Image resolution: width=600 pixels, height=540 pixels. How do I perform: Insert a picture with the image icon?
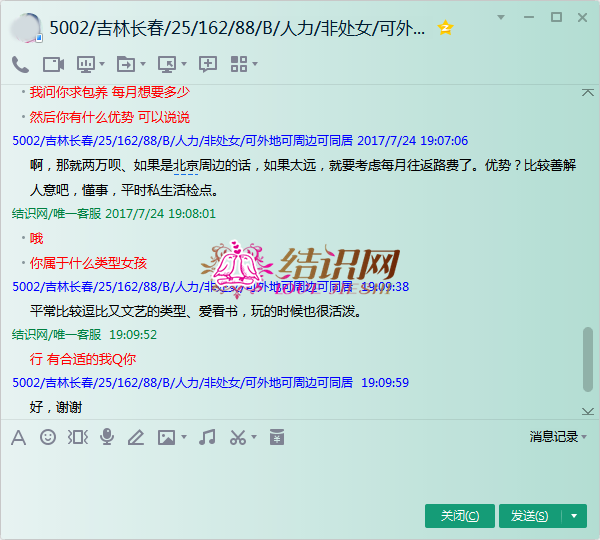tap(166, 437)
